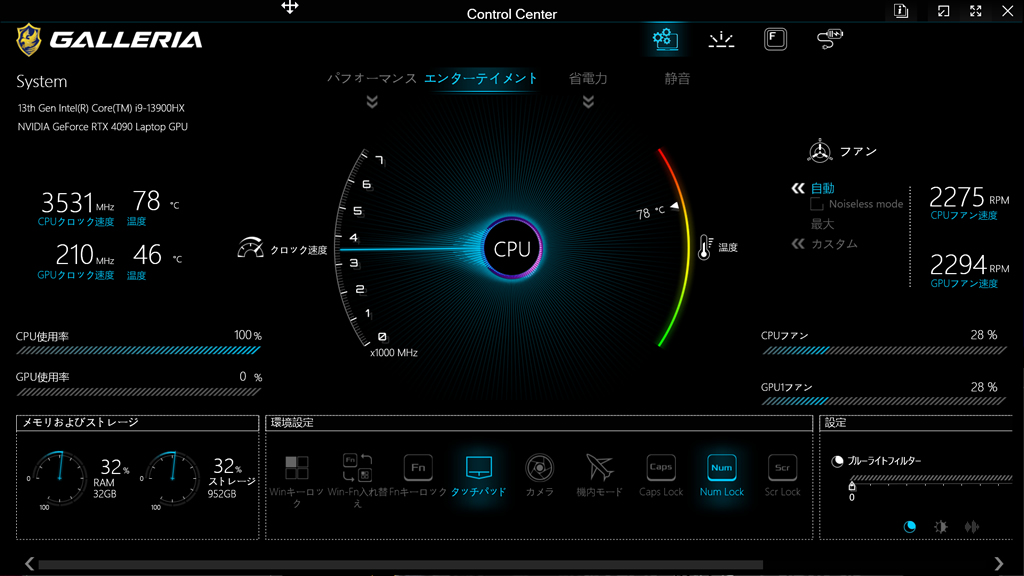
Task: Click the fullscreen expand icon
Action: [x=976, y=11]
